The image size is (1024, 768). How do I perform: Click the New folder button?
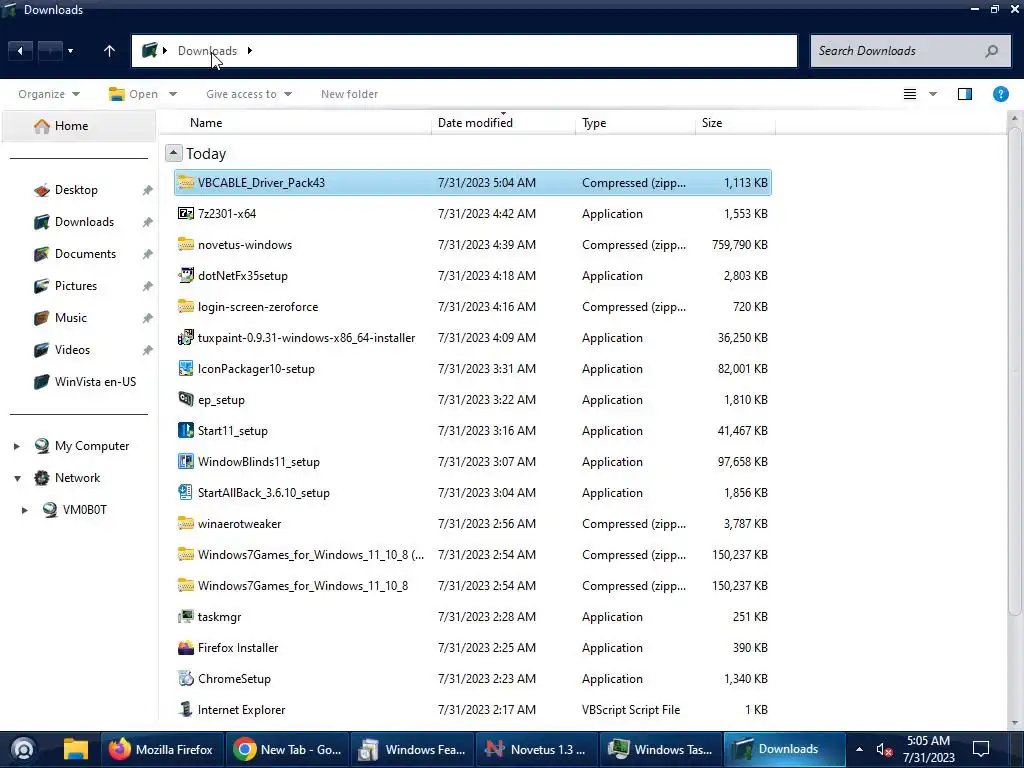point(349,94)
